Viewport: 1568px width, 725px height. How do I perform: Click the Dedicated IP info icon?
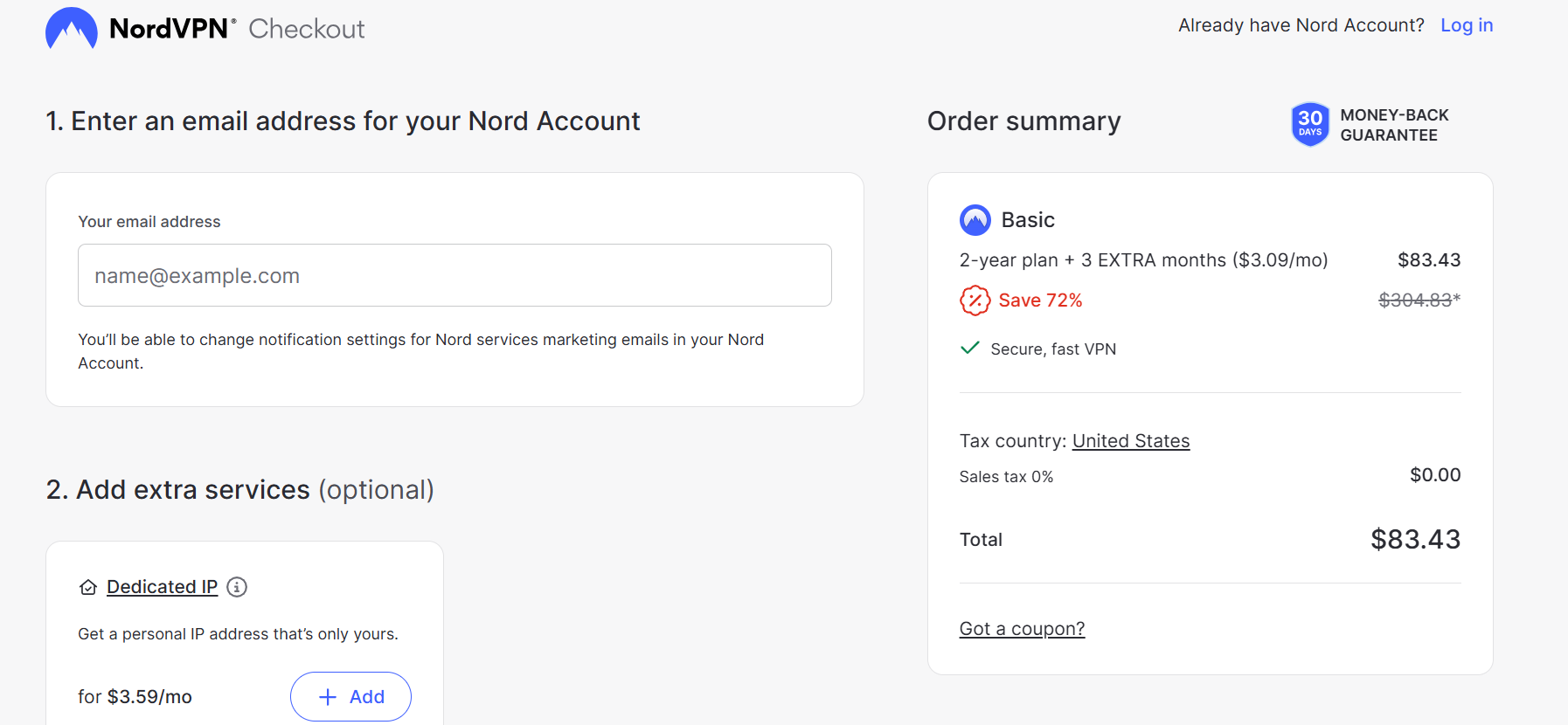pos(237,587)
